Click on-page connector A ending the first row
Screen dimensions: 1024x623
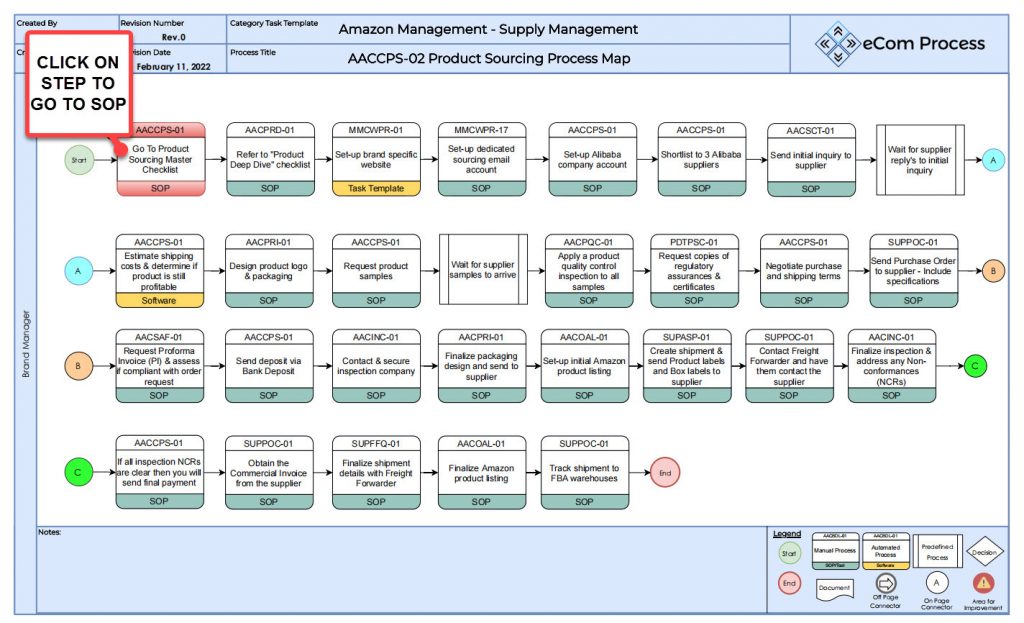(993, 158)
